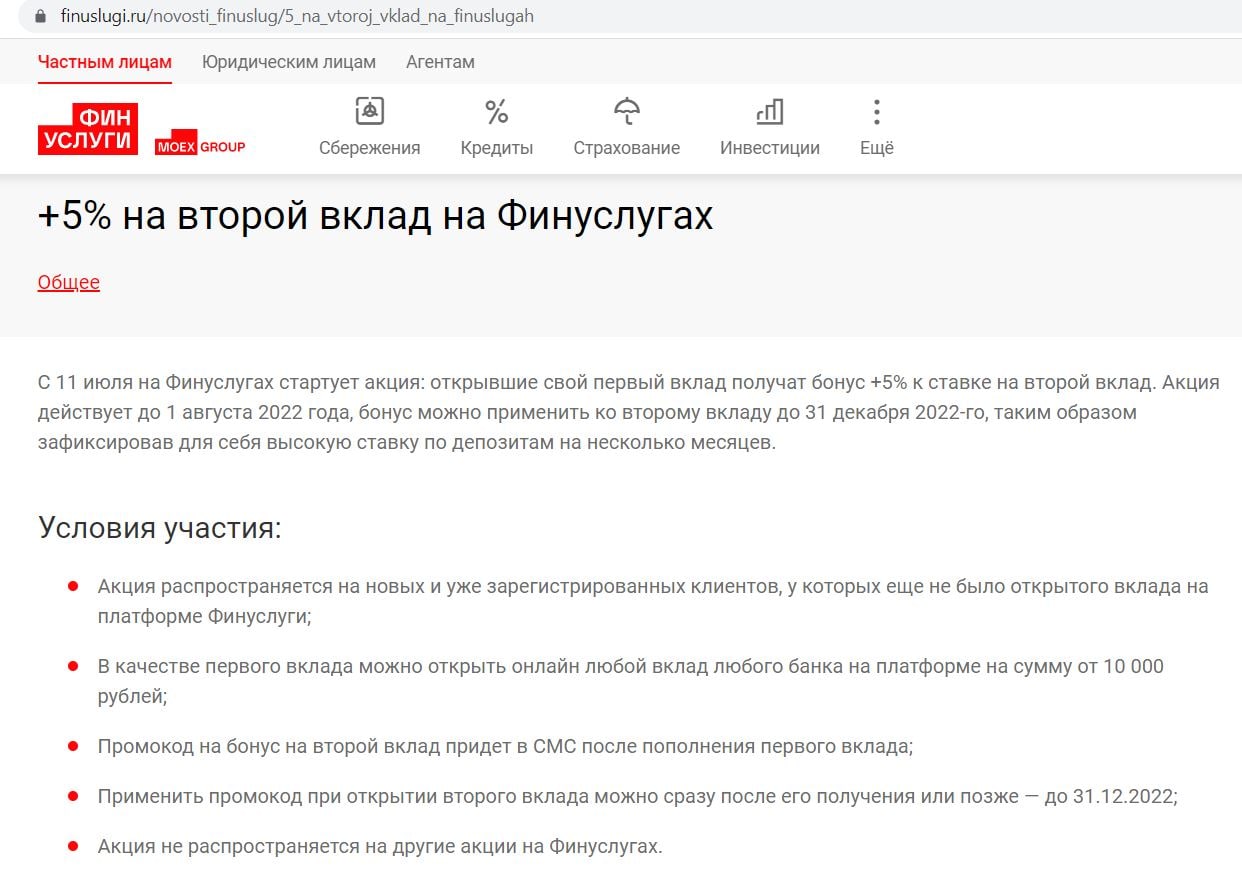Screen dimensions: 1242x870
Task: Click the 'Условия участия:' section heading
Action: click(160, 527)
